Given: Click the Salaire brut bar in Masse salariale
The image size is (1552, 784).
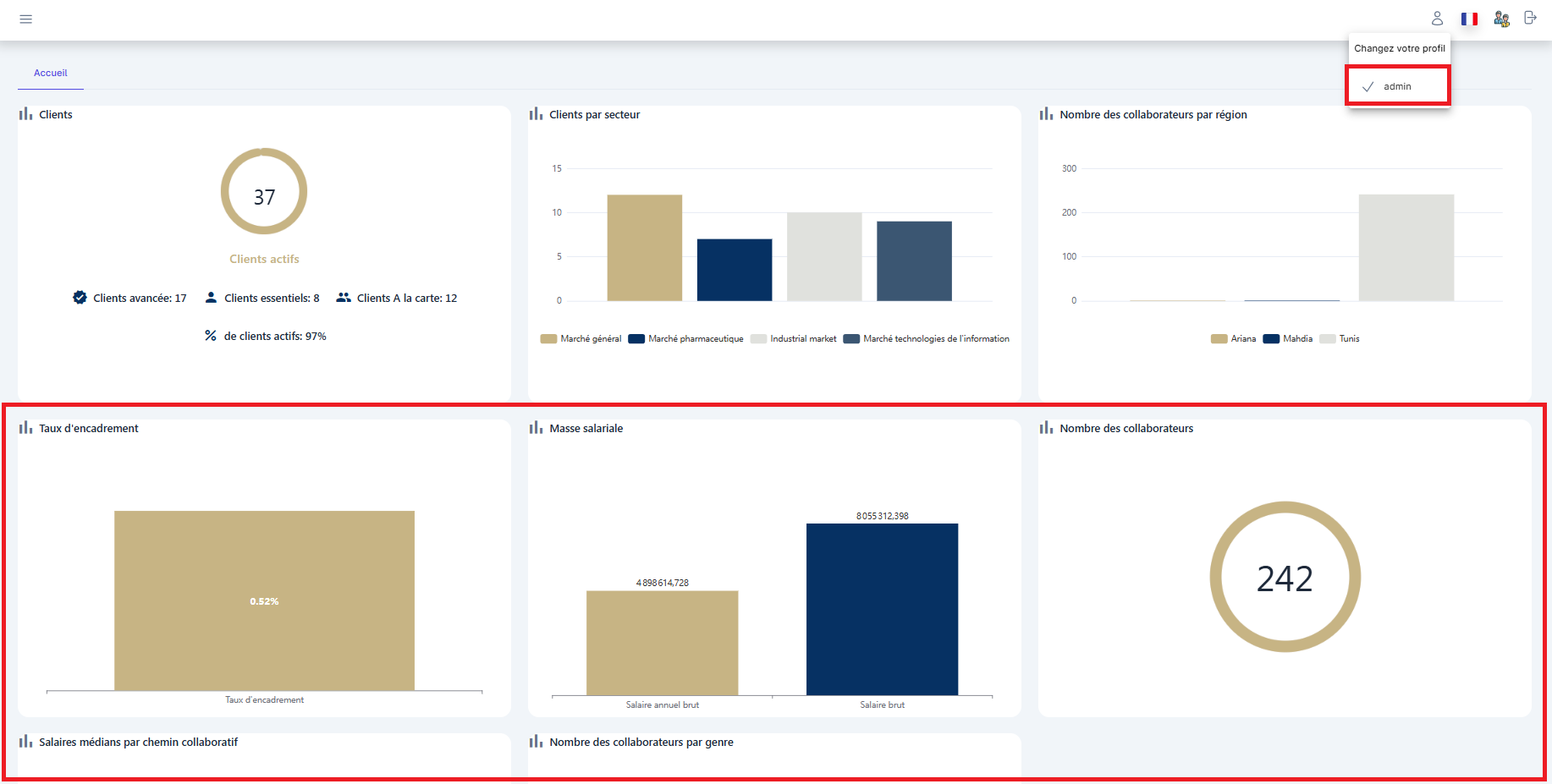Looking at the screenshot, I should pos(882,609).
